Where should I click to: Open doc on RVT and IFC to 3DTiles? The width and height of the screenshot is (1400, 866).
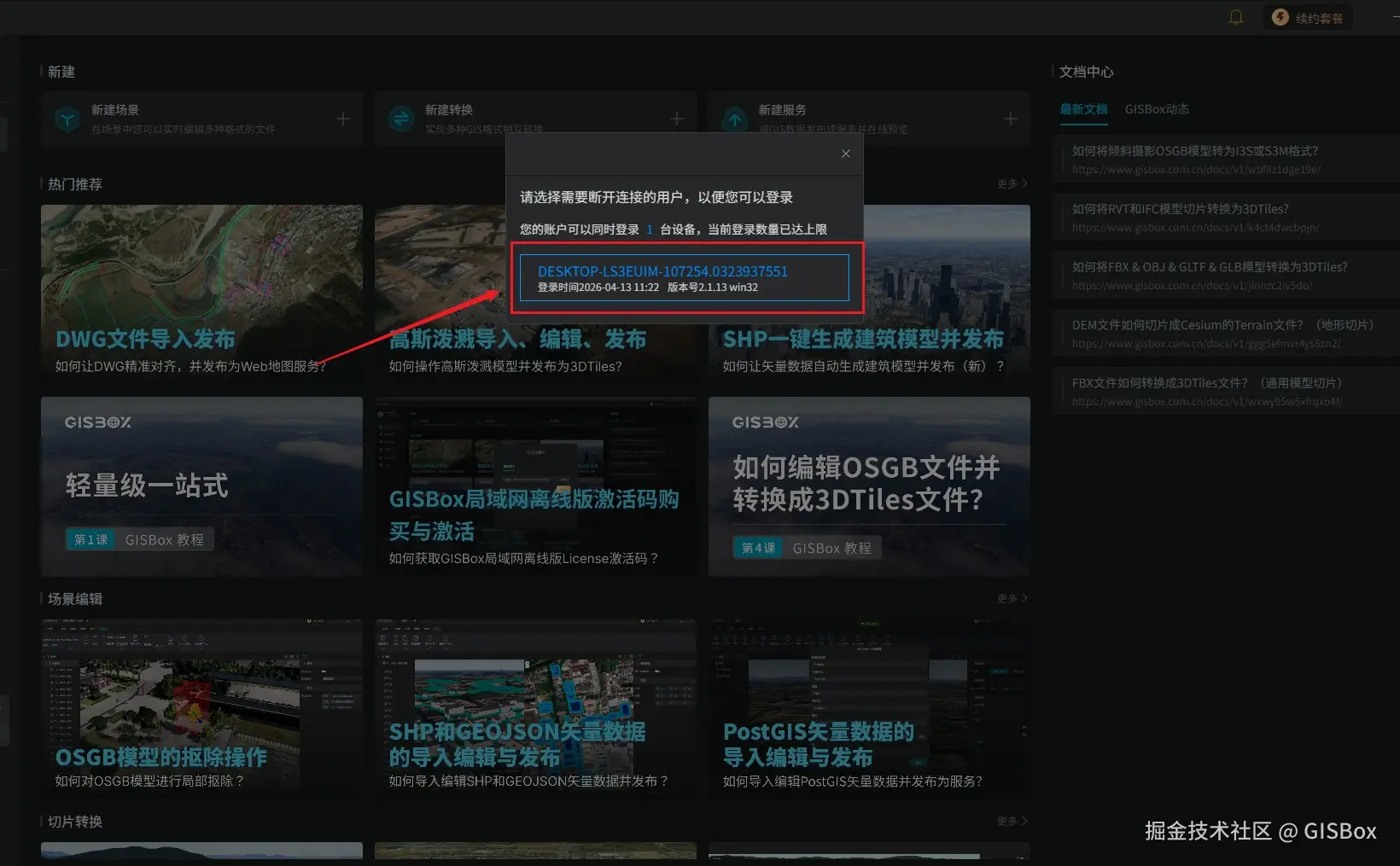1226,218
